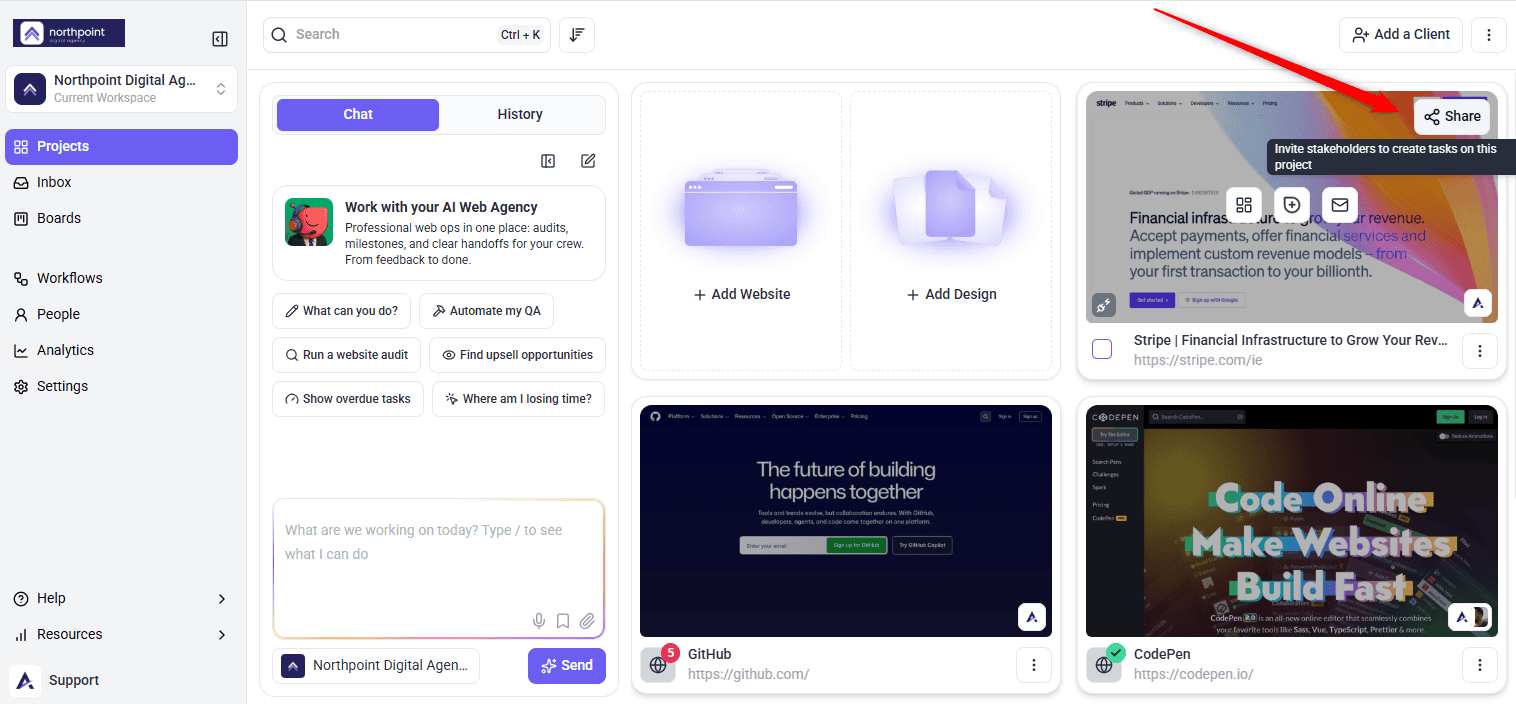The width and height of the screenshot is (1516, 704).
Task: Click the Automate my QA suggestion
Action: [x=486, y=311]
